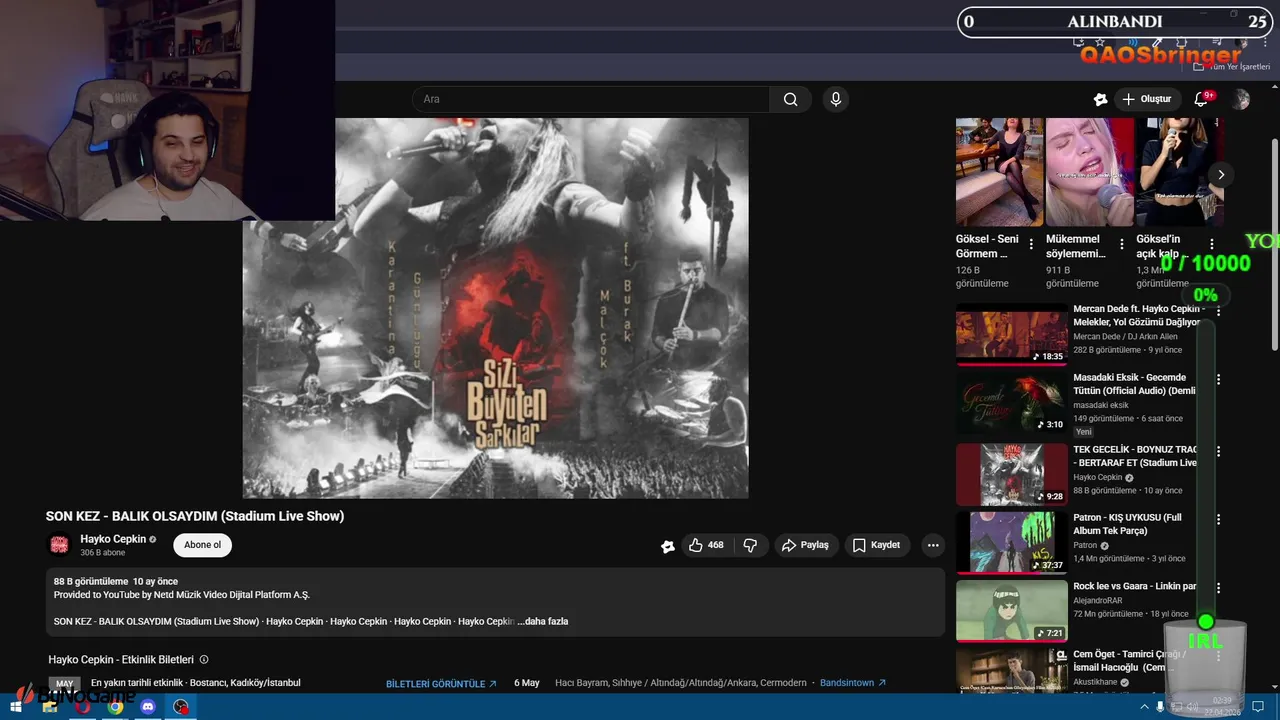Open options menu for TEK GECELİK video
The height and width of the screenshot is (720, 1280).
1218,452
